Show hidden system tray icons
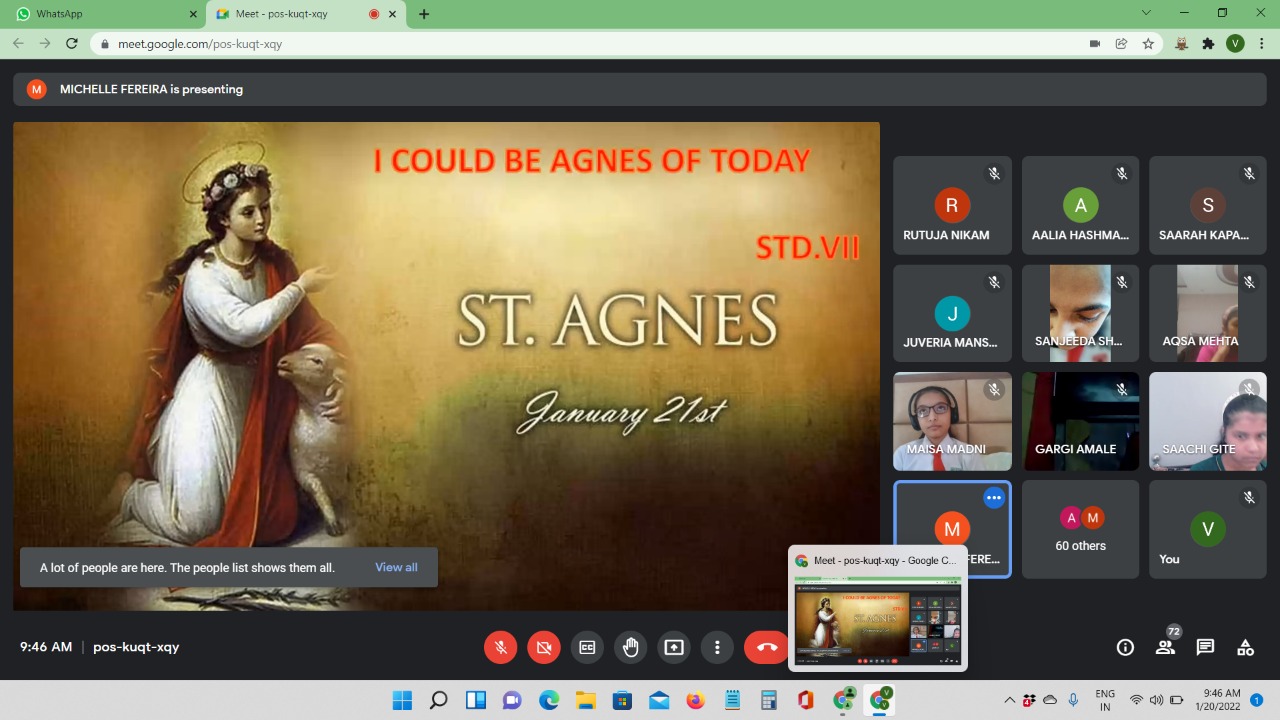The image size is (1280, 720). (1010, 700)
